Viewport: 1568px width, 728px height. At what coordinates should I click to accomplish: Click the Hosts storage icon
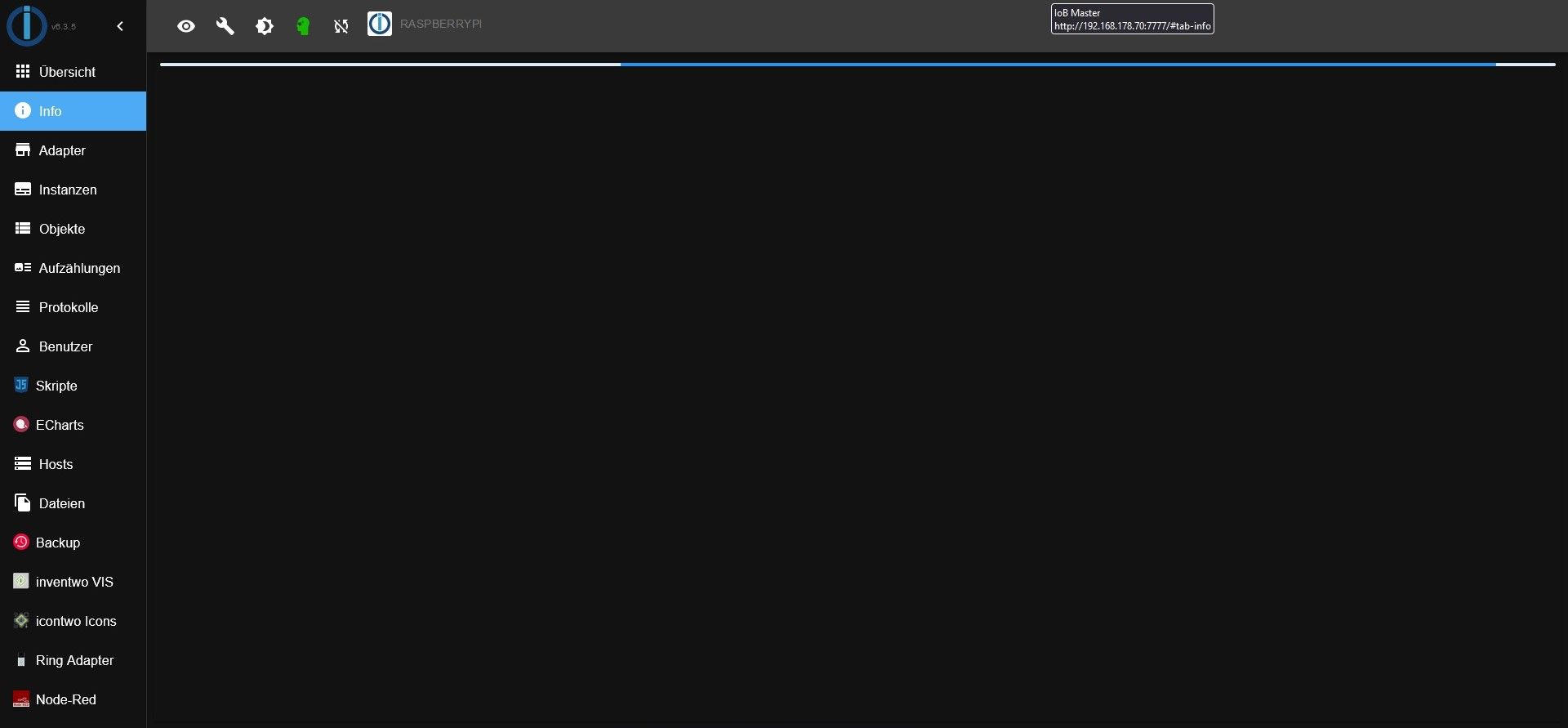click(x=23, y=464)
